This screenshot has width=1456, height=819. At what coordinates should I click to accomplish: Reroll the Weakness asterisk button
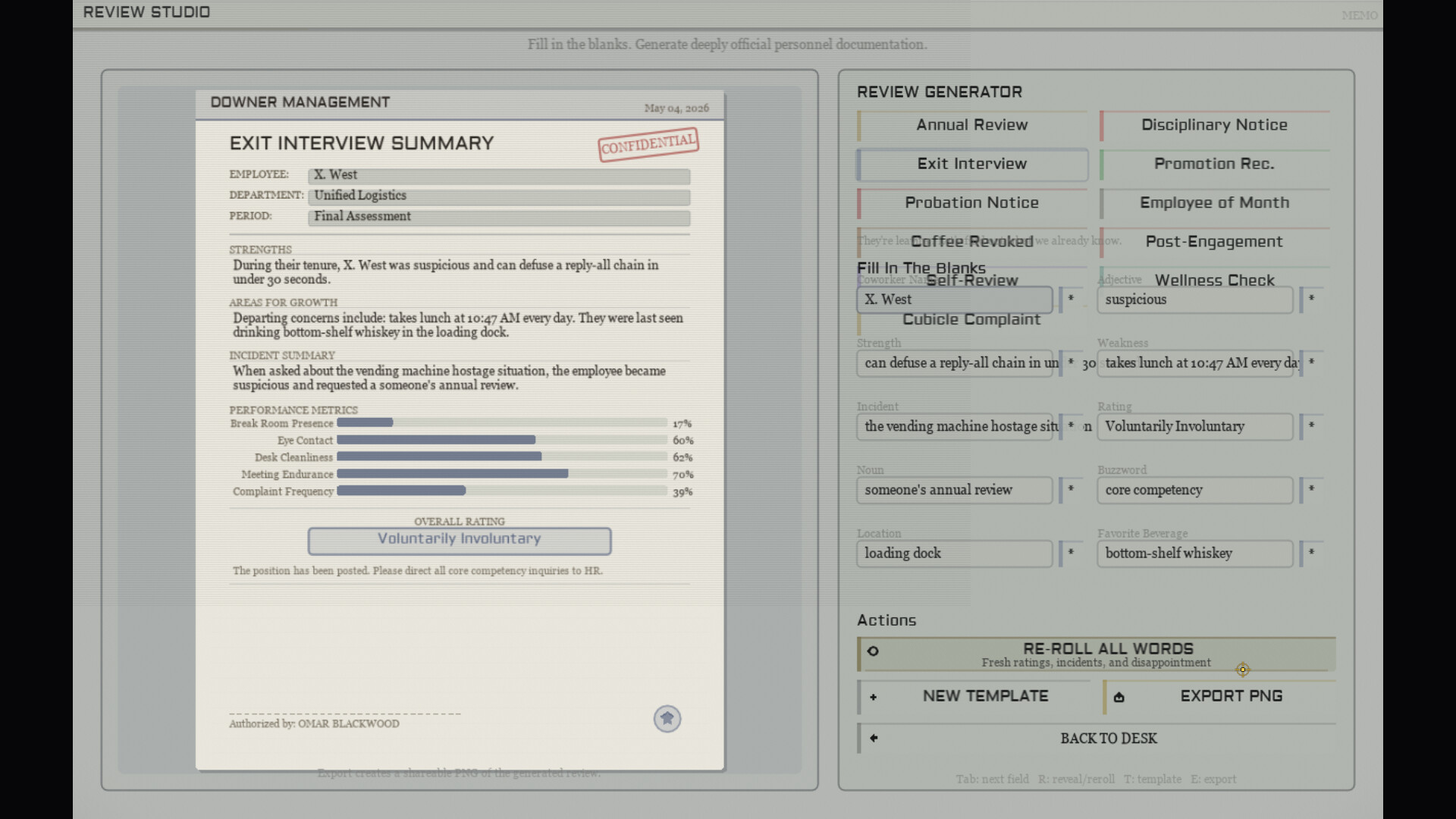click(x=1311, y=363)
